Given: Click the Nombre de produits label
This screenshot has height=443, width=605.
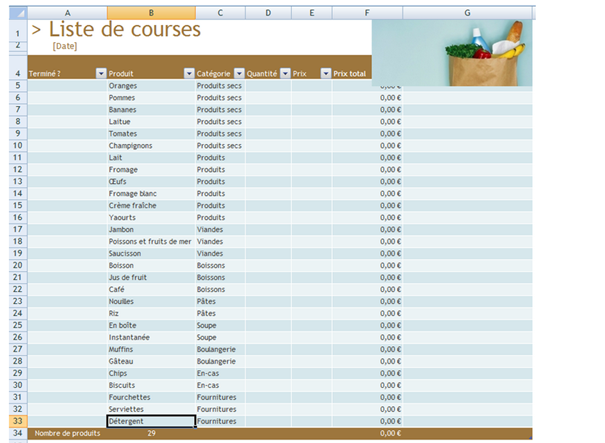Looking at the screenshot, I should pyautogui.click(x=67, y=433).
